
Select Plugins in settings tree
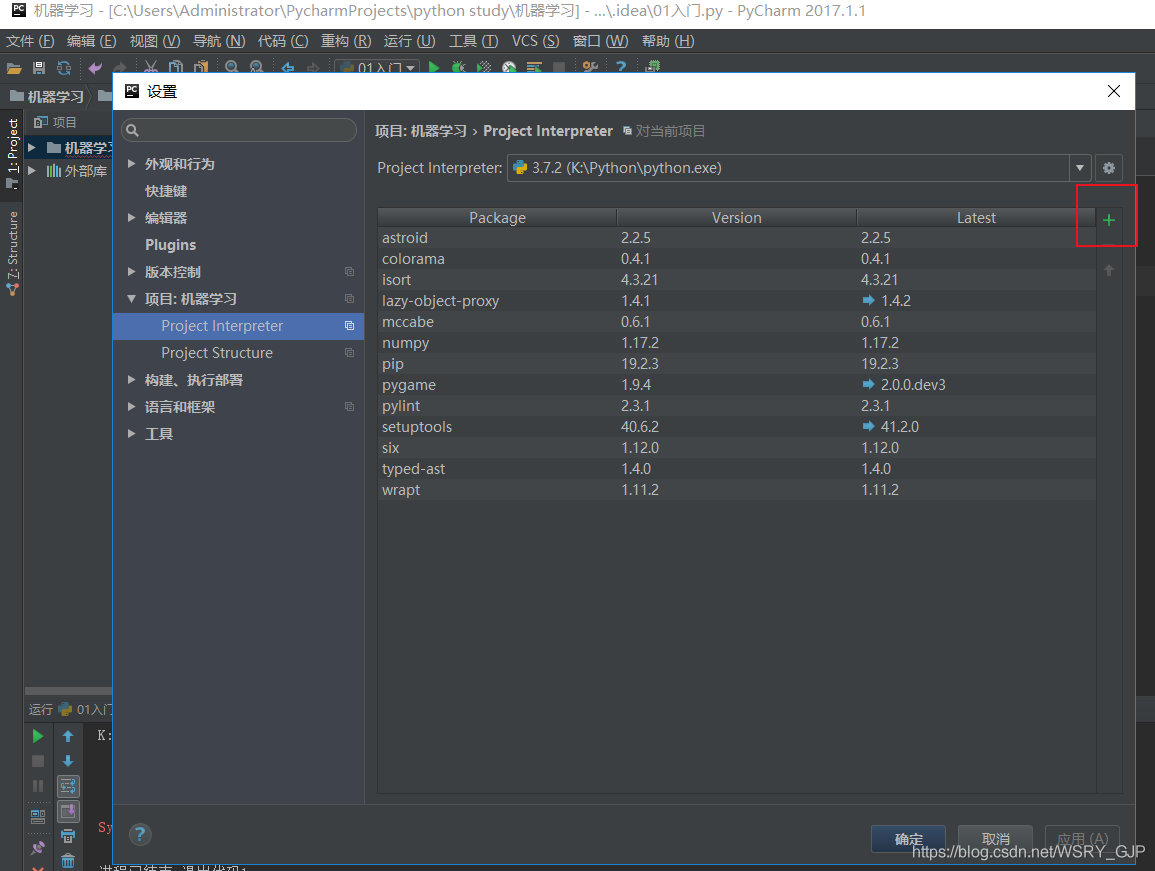point(238,245)
